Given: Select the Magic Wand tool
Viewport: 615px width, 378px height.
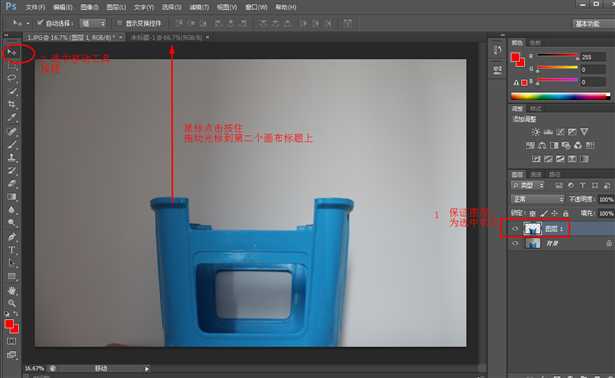Looking at the screenshot, I should click(x=12, y=91).
